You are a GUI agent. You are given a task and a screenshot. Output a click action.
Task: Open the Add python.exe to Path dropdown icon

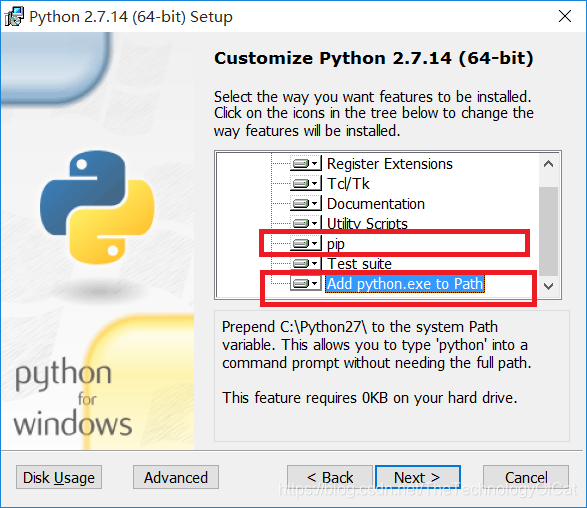coord(306,283)
